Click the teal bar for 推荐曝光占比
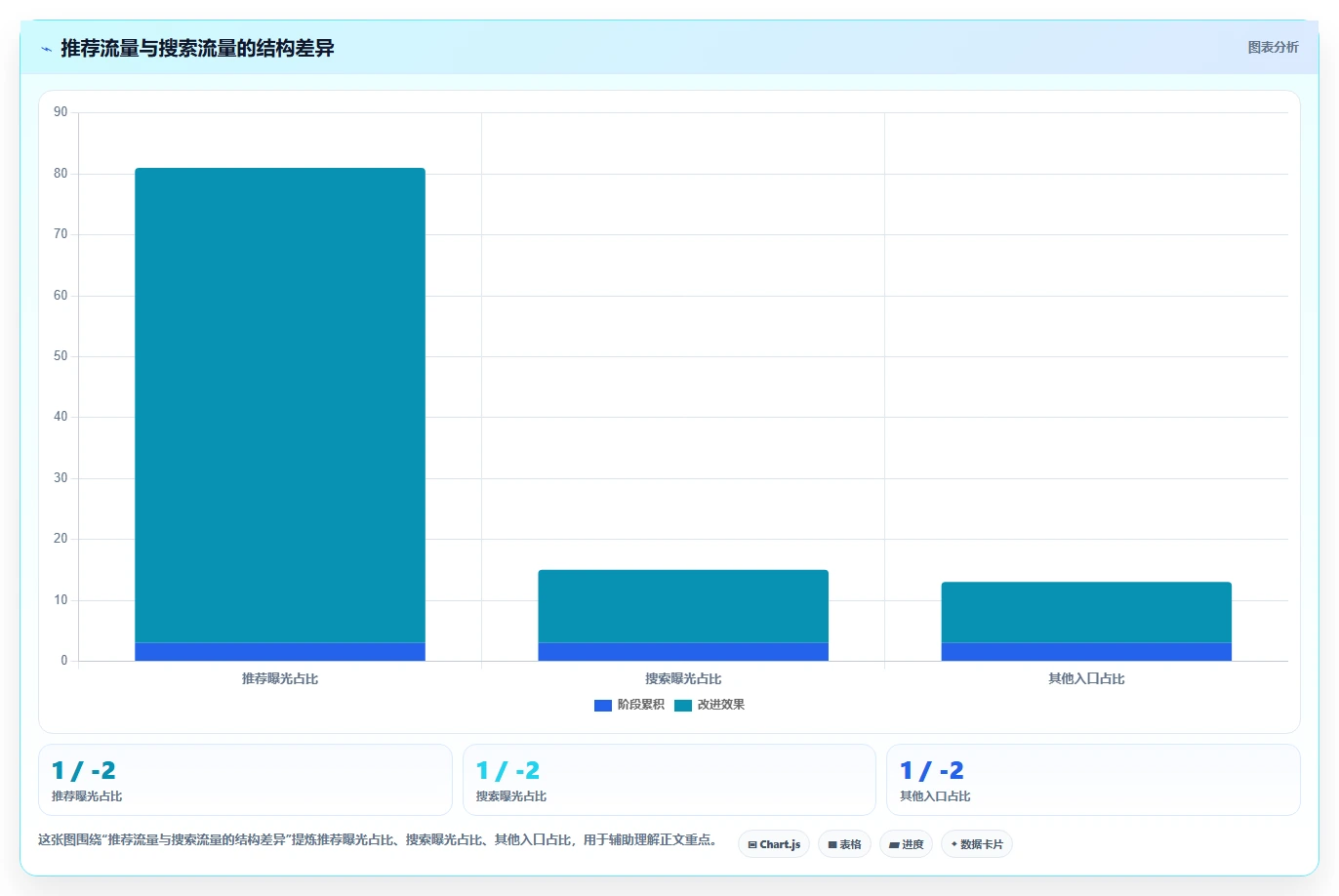The width and height of the screenshot is (1339, 896). pyautogui.click(x=280, y=405)
